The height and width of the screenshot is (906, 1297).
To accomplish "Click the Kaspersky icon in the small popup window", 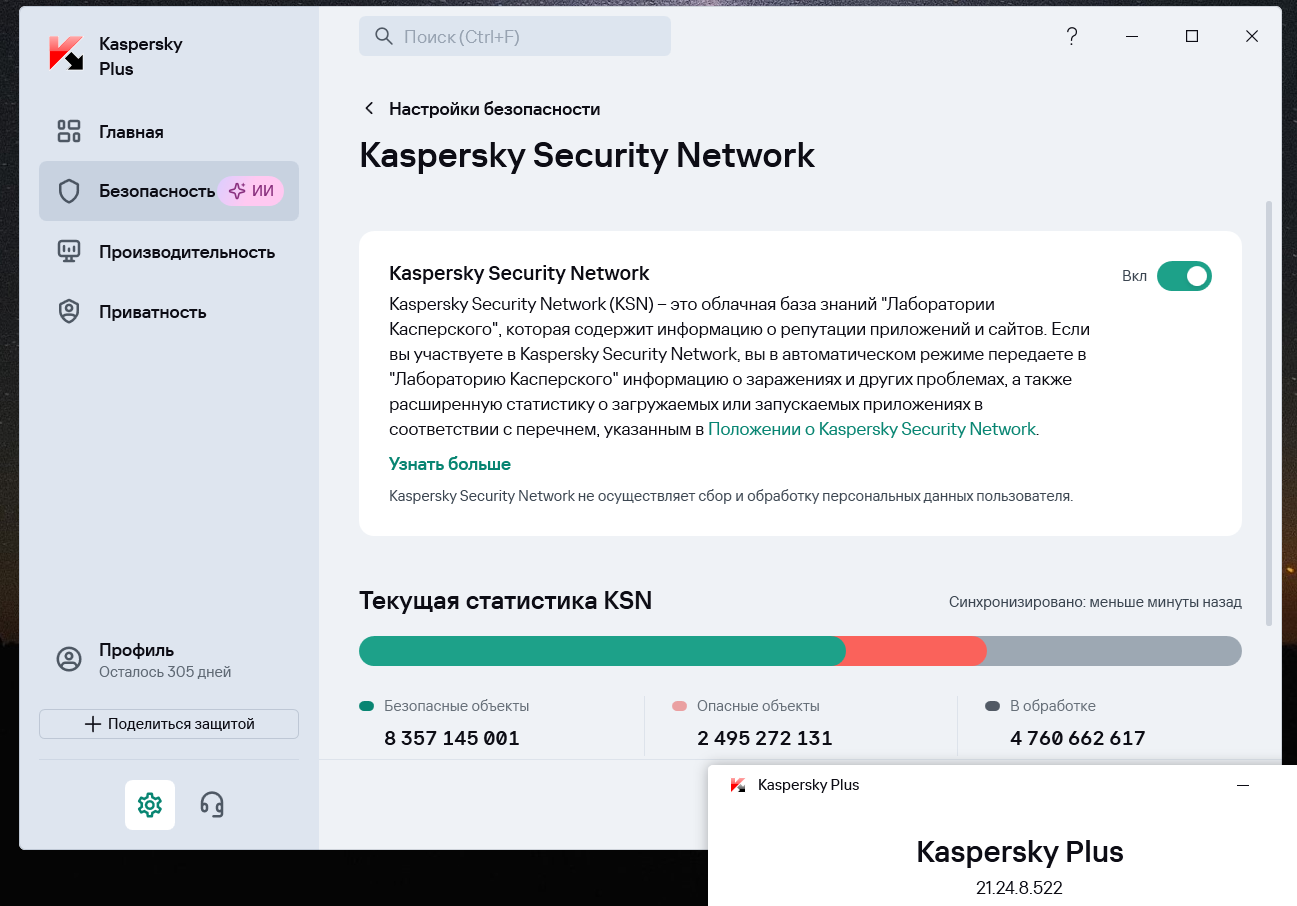I will click(x=738, y=785).
